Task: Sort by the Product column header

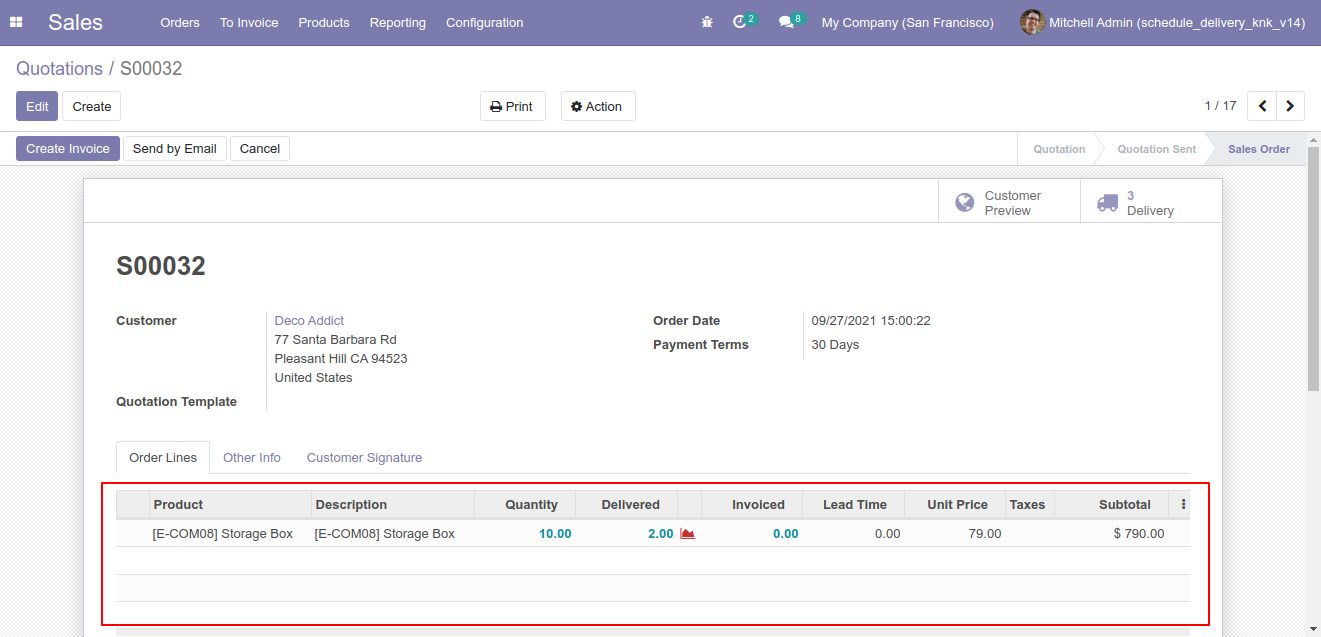Action: (230, 505)
